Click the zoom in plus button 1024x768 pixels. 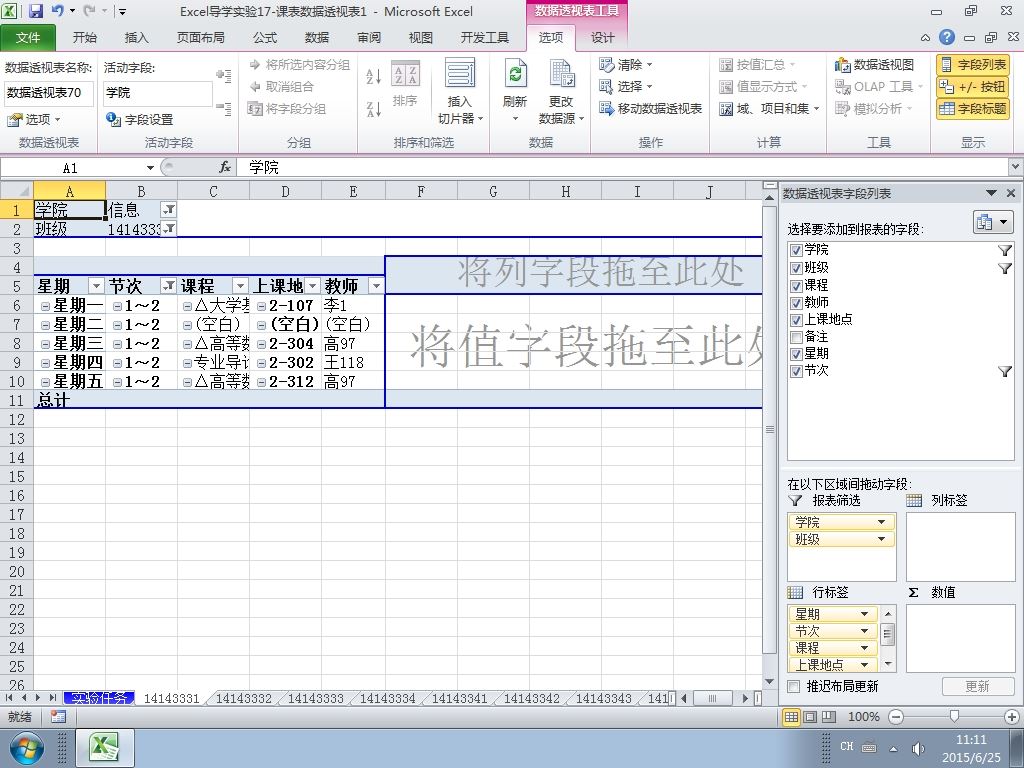click(x=1012, y=716)
